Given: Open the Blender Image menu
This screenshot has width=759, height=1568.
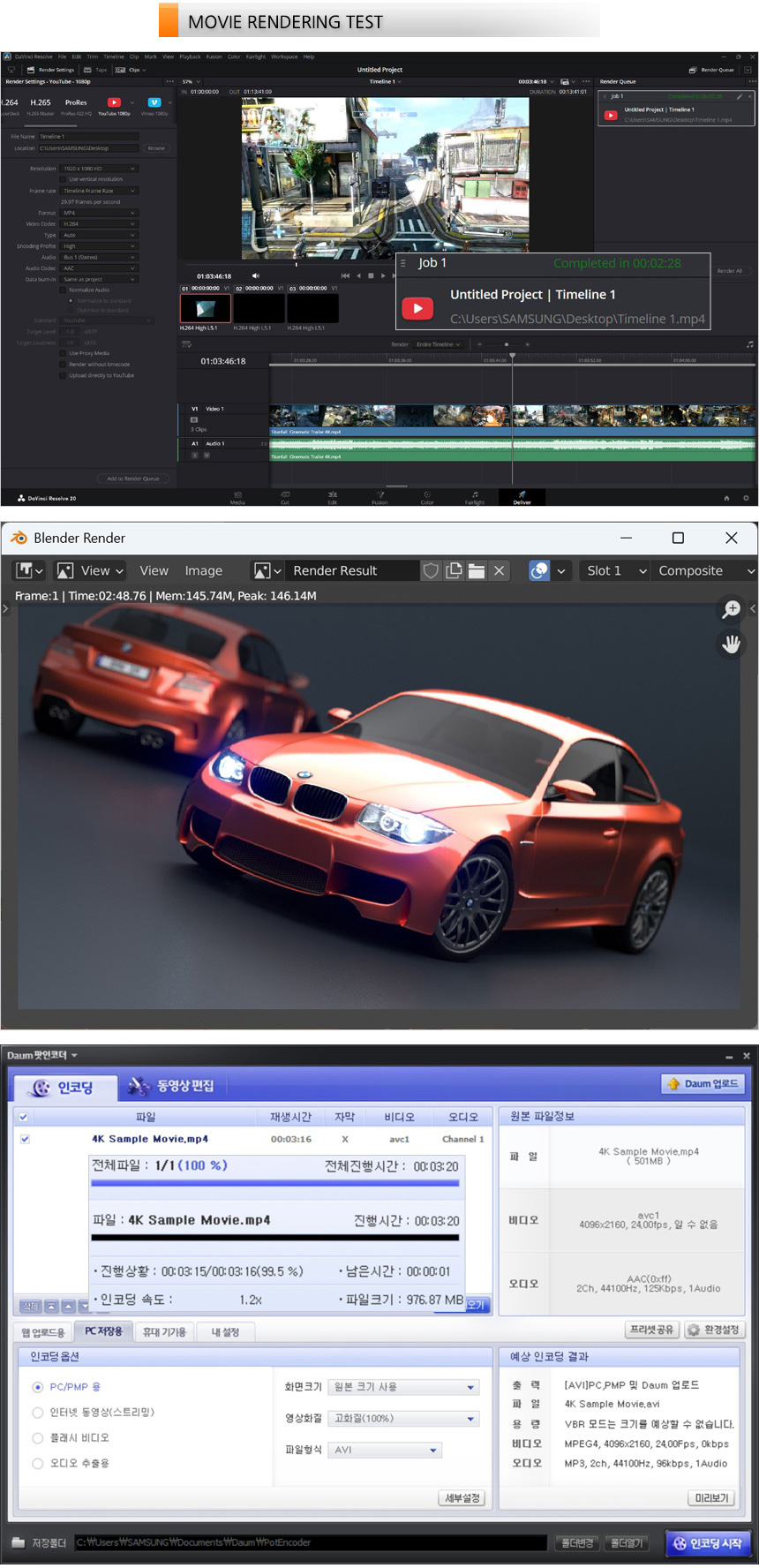Looking at the screenshot, I should coord(203,571).
